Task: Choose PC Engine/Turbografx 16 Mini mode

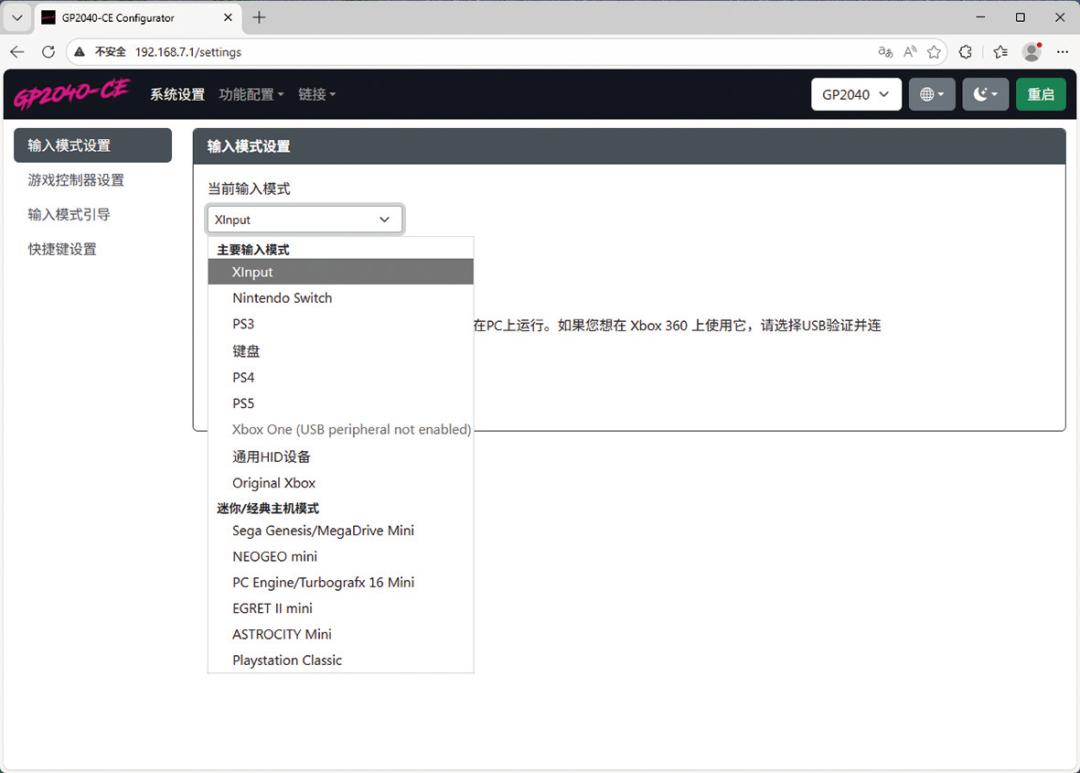Action: pos(340,582)
